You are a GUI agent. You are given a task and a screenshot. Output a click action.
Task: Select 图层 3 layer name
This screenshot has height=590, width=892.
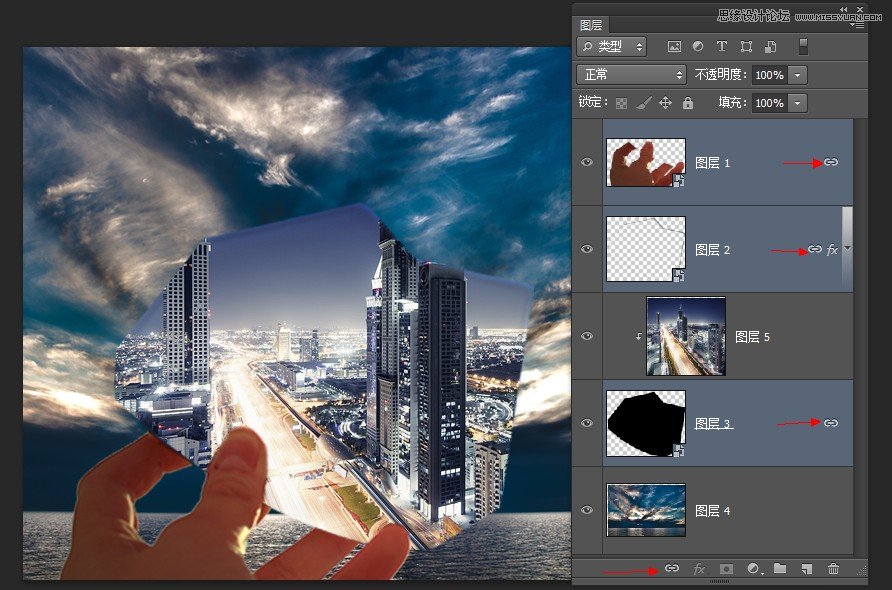pyautogui.click(x=712, y=424)
